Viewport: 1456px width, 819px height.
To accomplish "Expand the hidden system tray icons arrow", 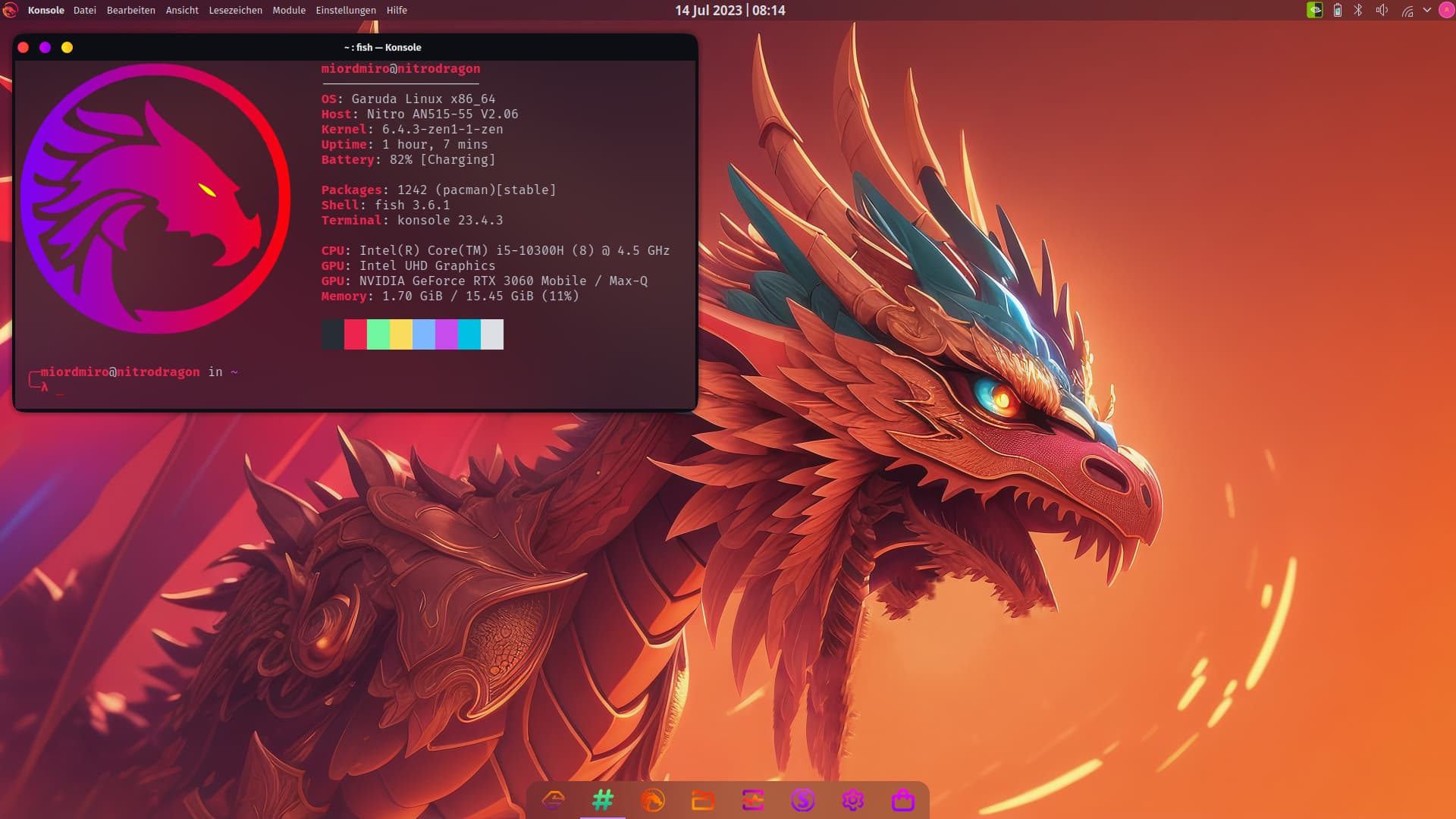I will tap(1427, 10).
